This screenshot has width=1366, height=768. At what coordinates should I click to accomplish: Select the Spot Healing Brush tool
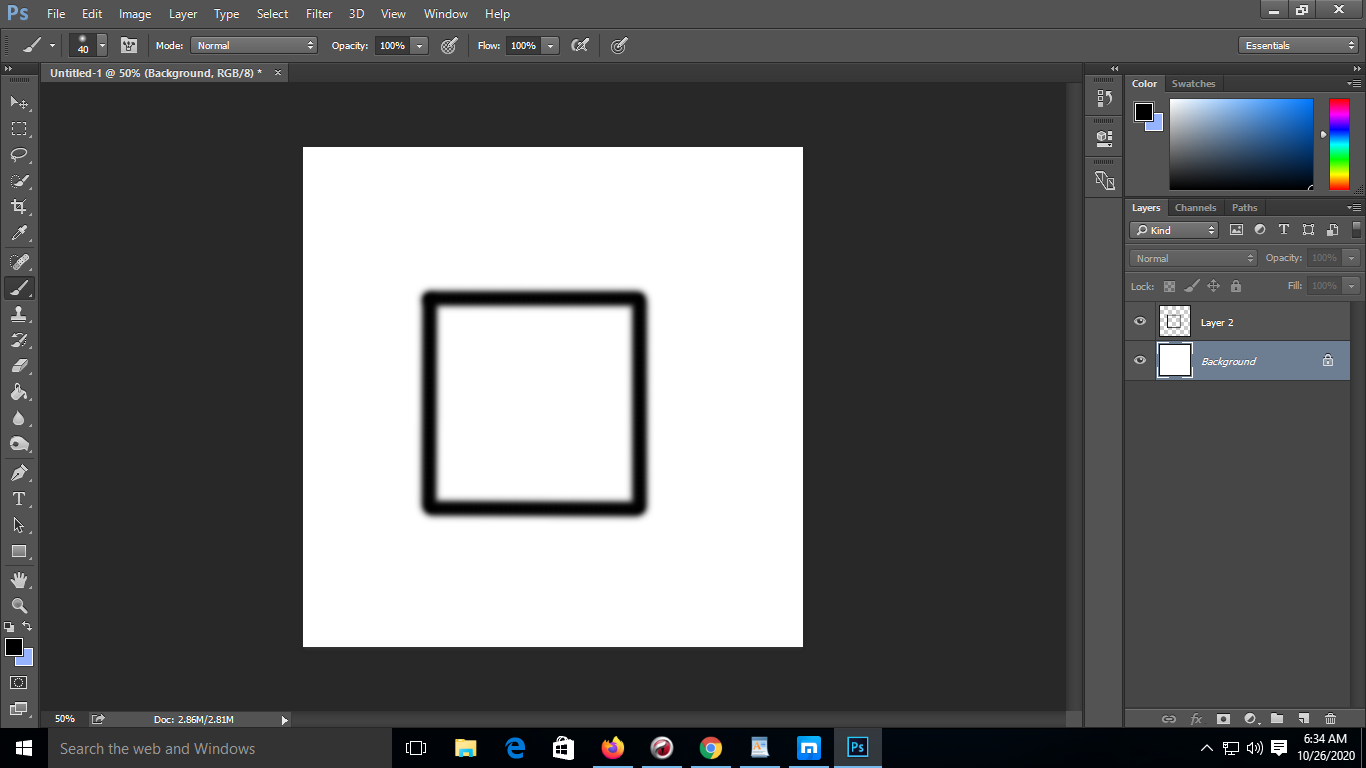click(x=19, y=262)
